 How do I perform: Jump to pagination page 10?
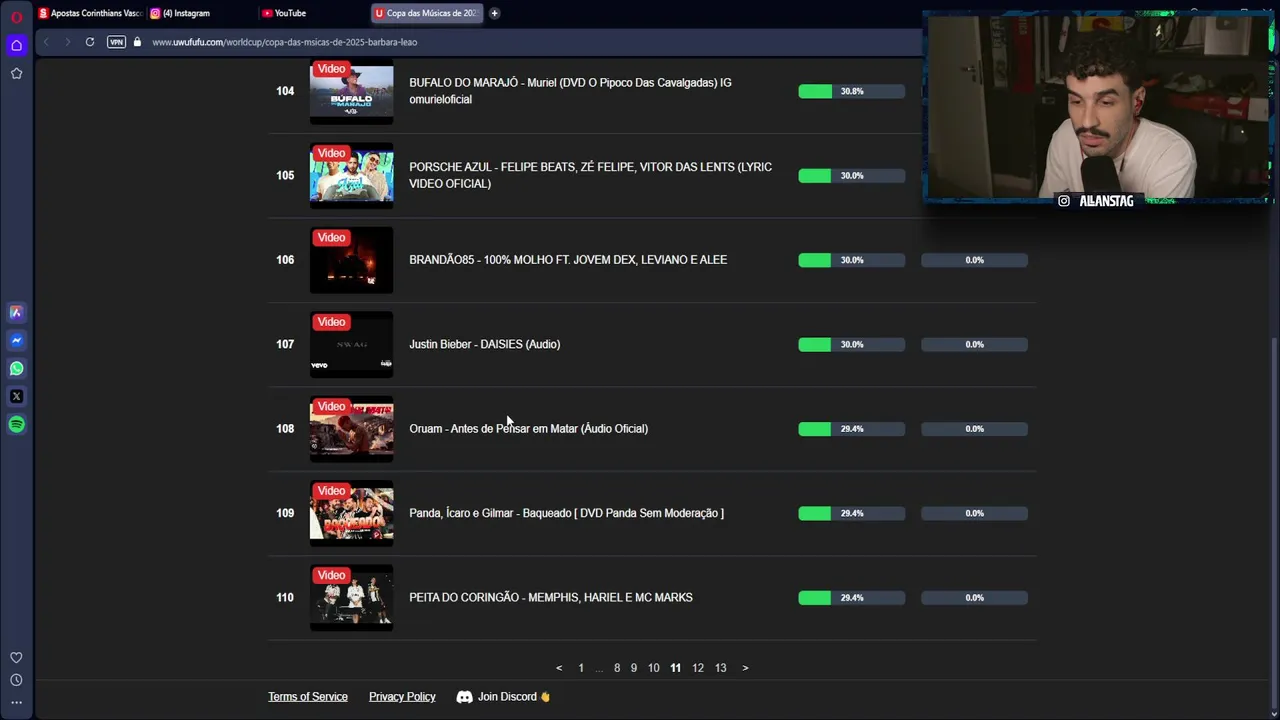tap(654, 668)
